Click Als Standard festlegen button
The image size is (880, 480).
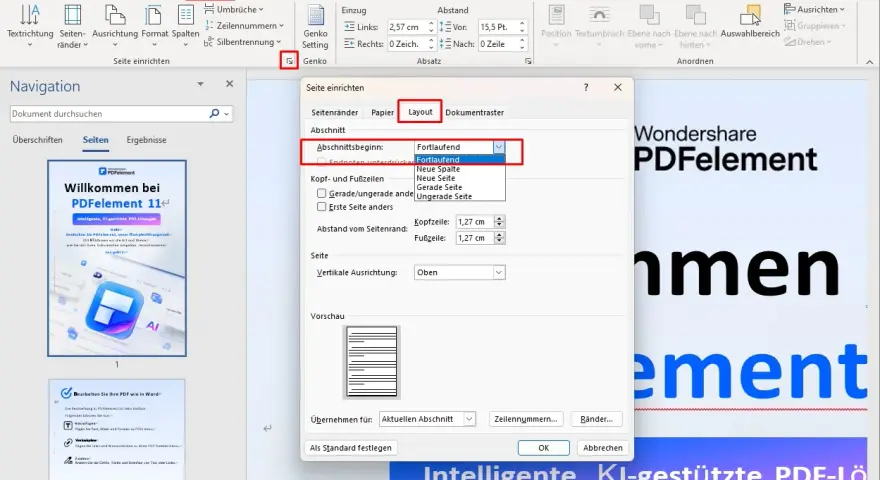pos(351,447)
